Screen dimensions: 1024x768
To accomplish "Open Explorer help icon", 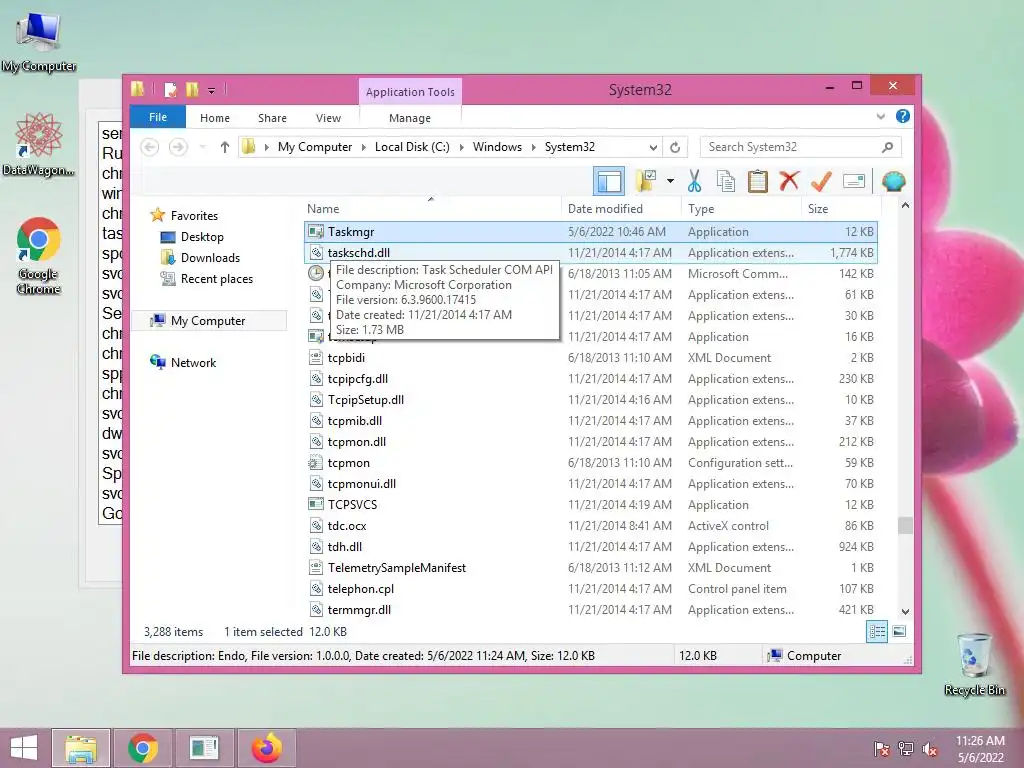I will (903, 116).
